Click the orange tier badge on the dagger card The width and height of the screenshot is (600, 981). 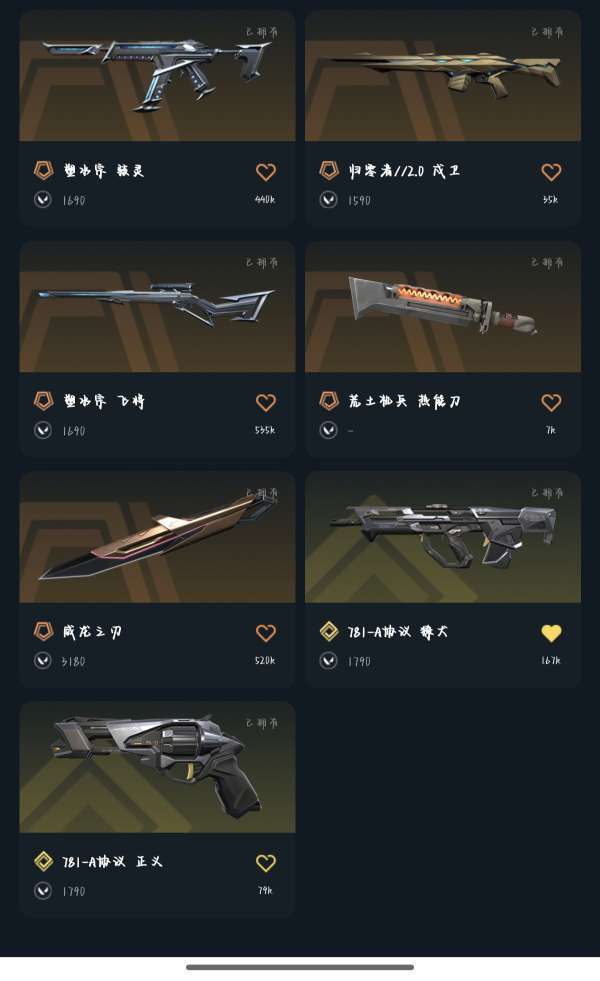[43, 631]
